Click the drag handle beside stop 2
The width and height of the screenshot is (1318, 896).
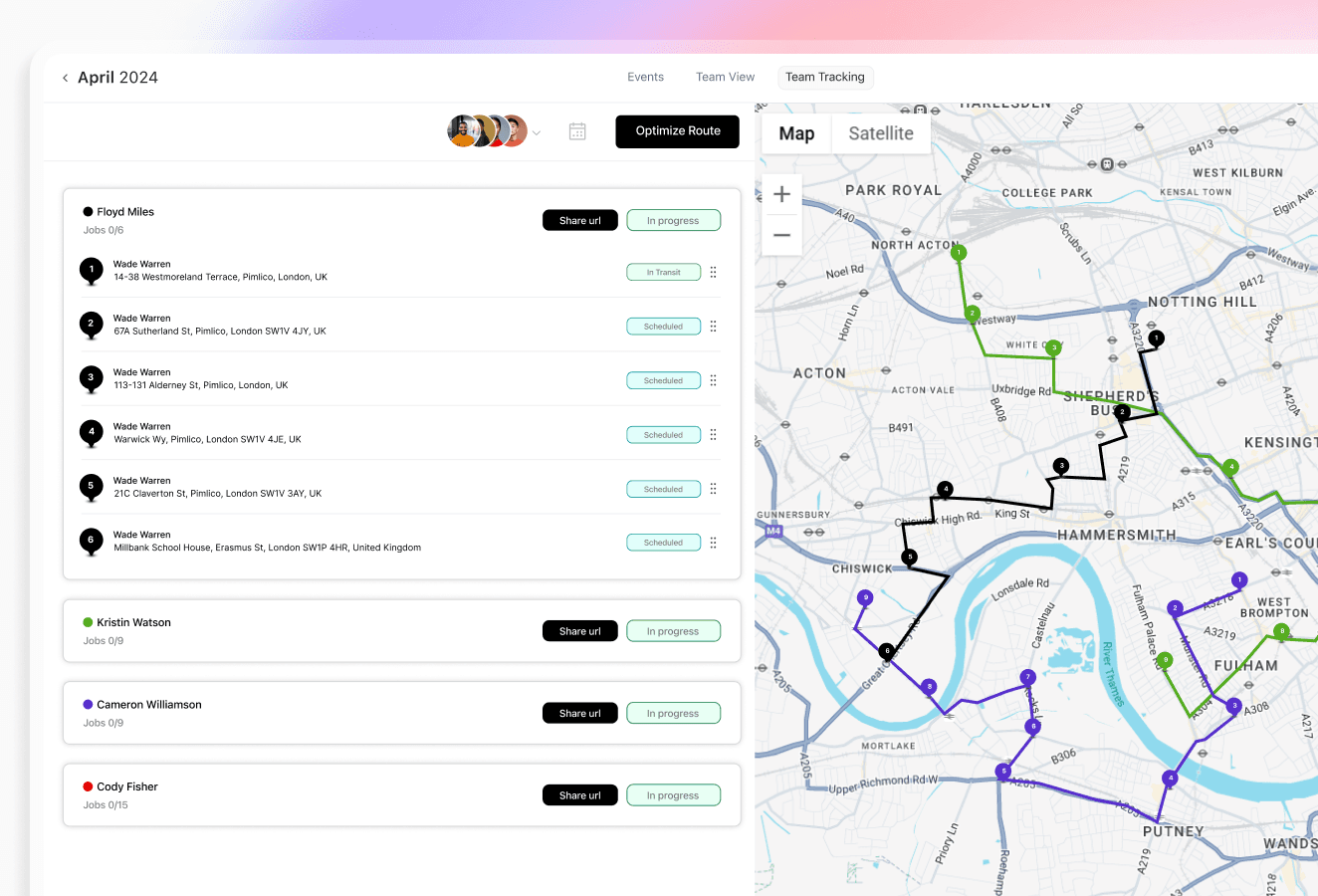point(713,326)
